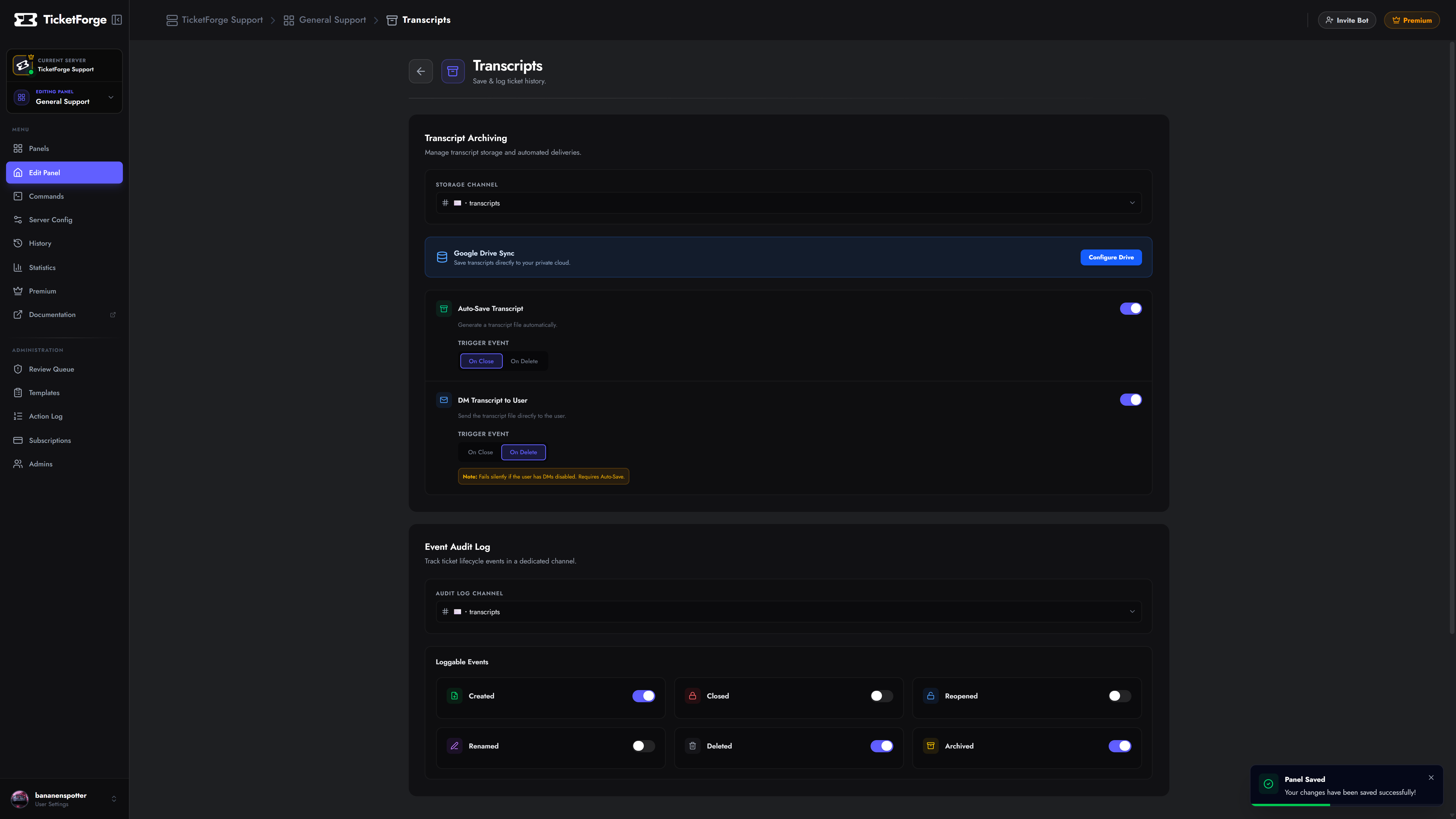Close the Panel Saved notification
Image resolution: width=1456 pixels, height=819 pixels.
coord(1431,778)
